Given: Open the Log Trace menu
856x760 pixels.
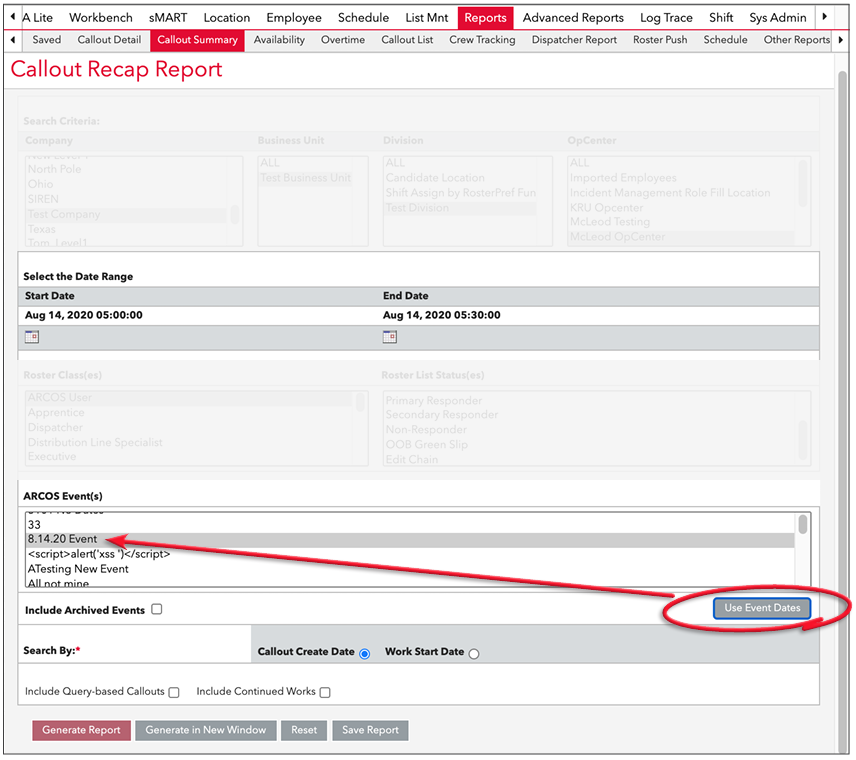Looking at the screenshot, I should 667,17.
